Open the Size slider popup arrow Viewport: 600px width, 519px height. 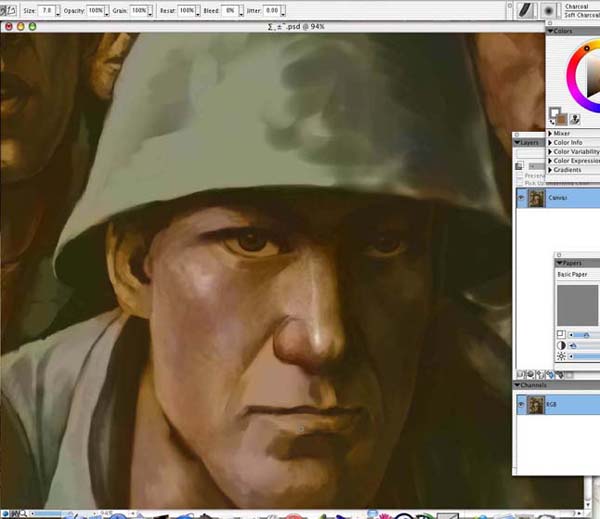click(58, 11)
